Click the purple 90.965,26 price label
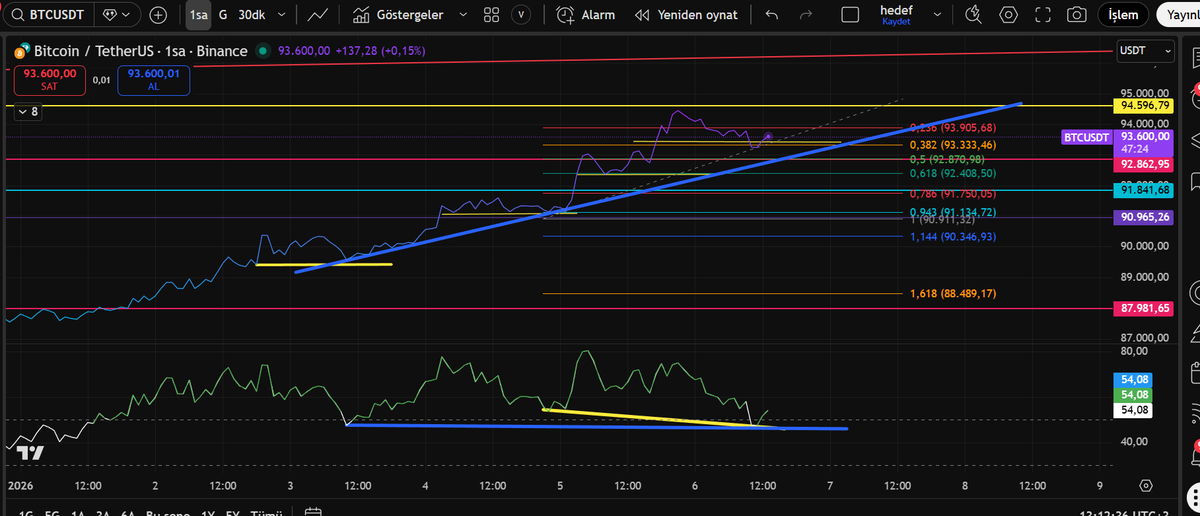The image size is (1200, 516). tap(1146, 216)
